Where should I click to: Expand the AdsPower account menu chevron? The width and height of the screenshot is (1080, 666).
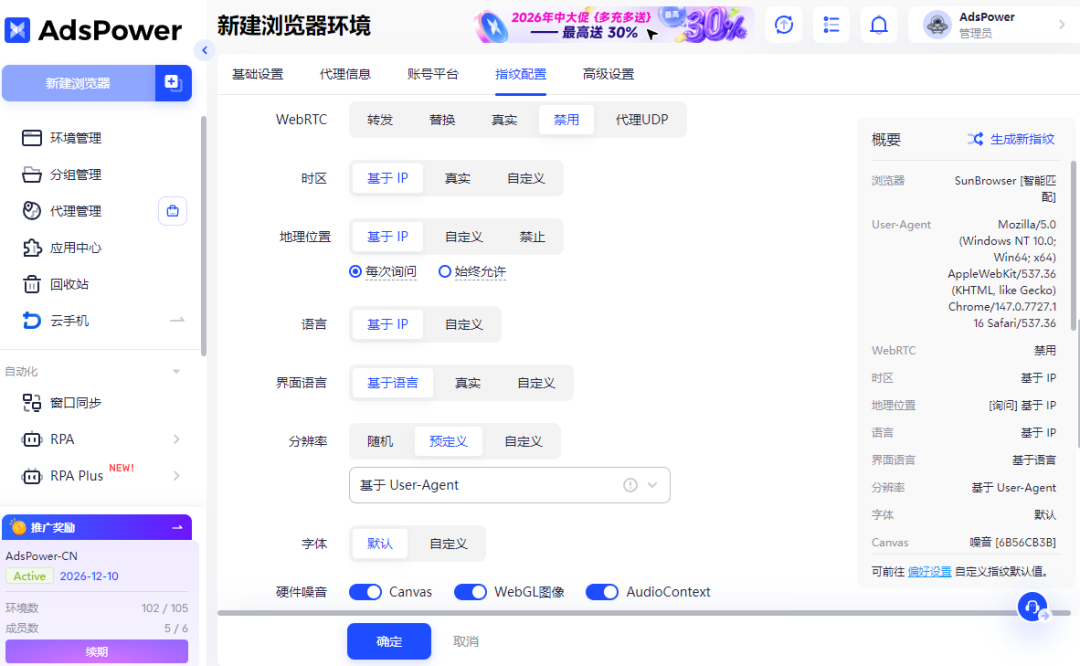pos(1061,25)
